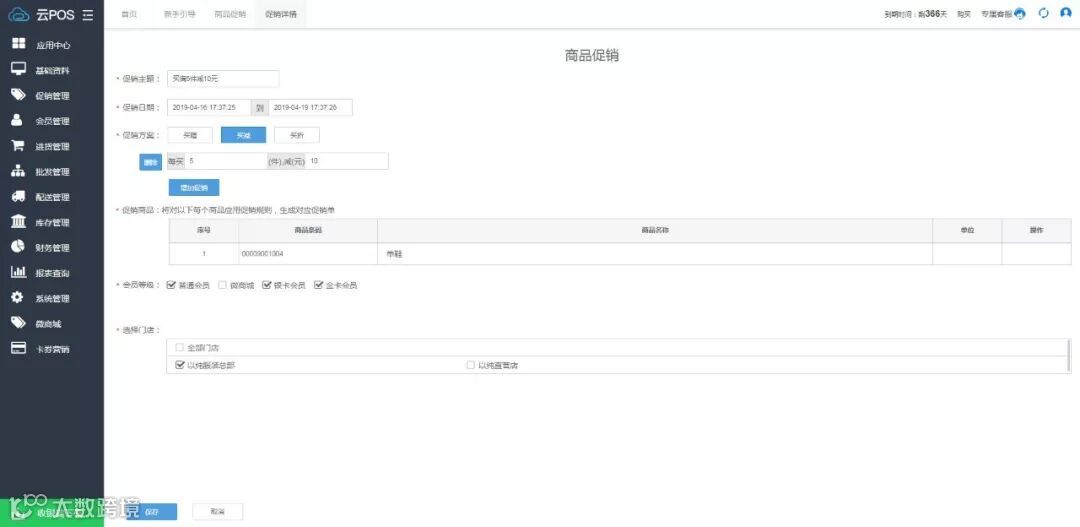
Task: Click the 单位 column header
Action: coord(967,230)
